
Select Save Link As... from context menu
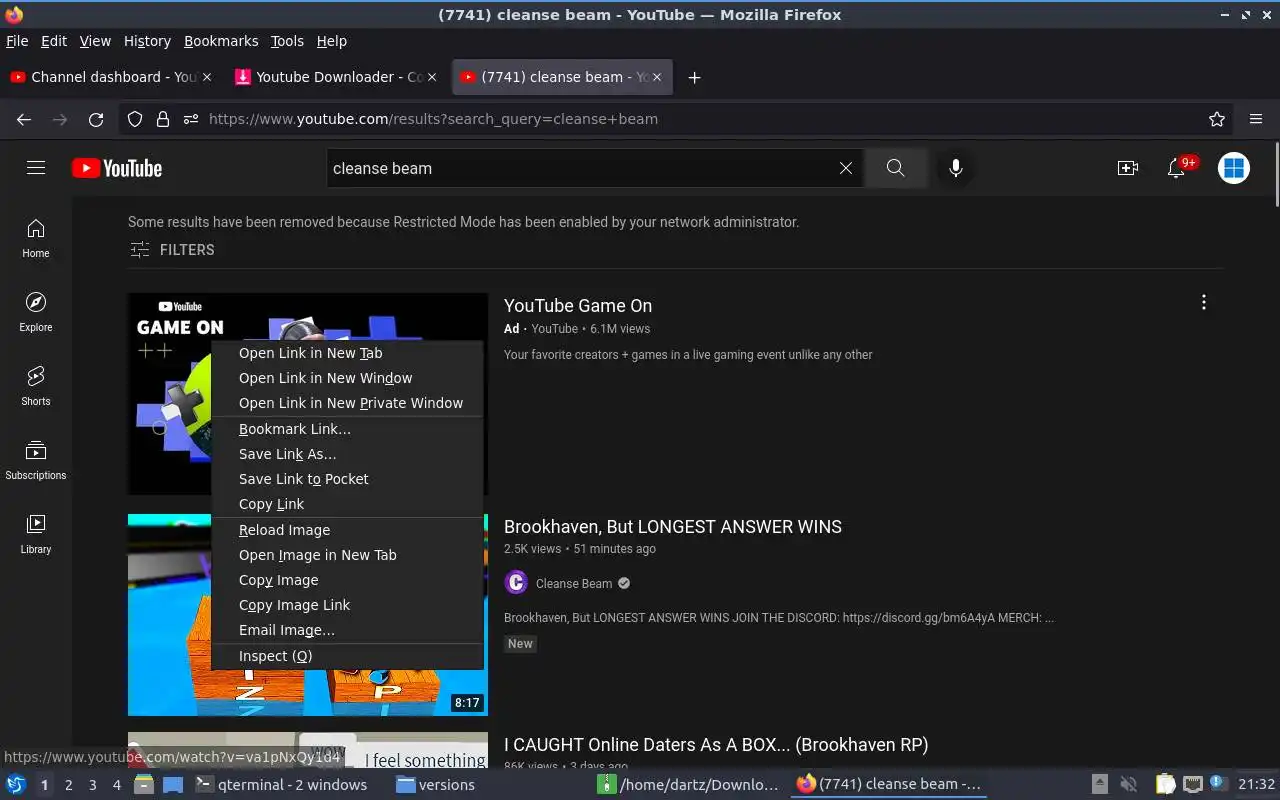(348, 454)
